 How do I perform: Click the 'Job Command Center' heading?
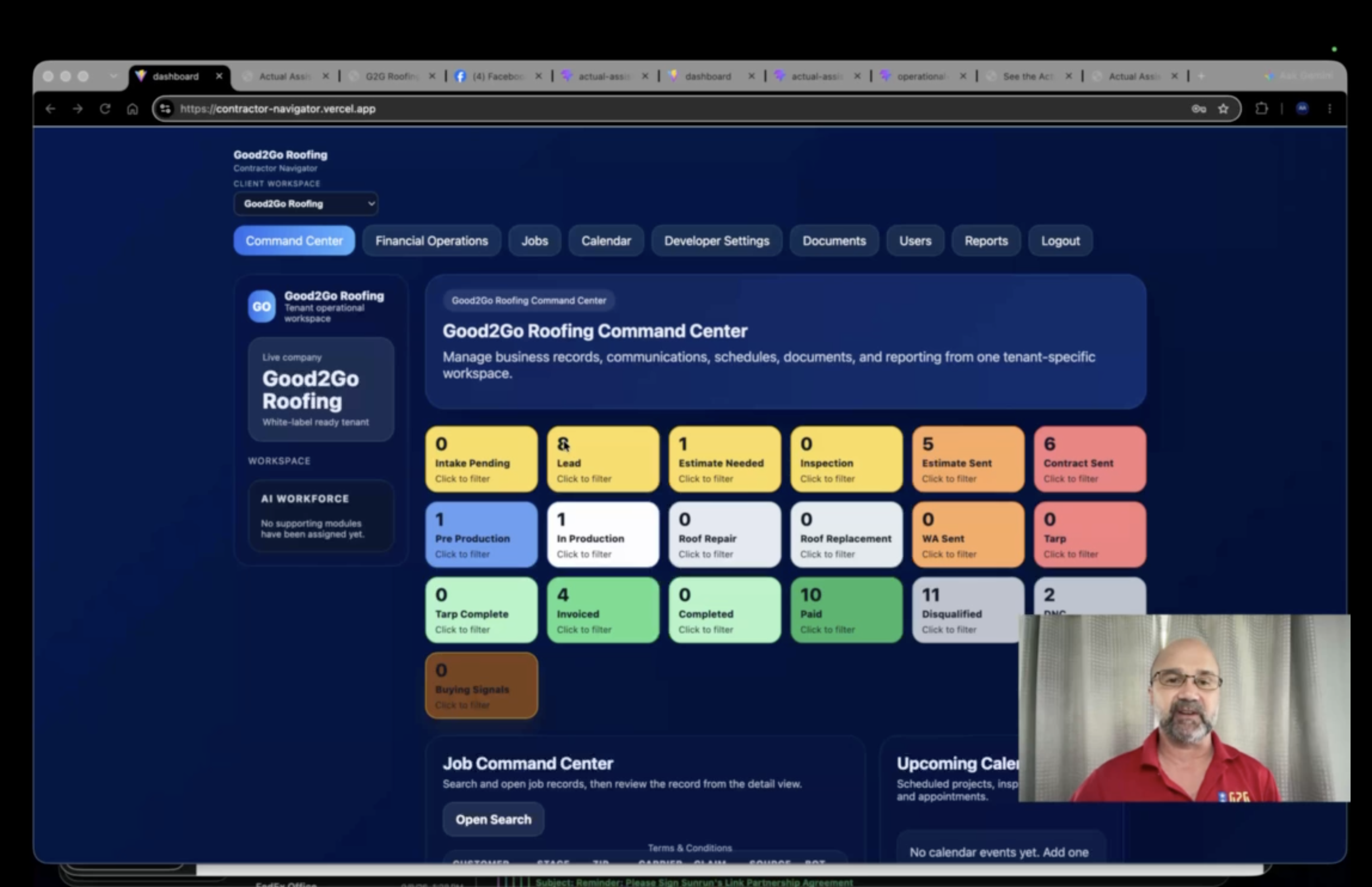coord(528,763)
